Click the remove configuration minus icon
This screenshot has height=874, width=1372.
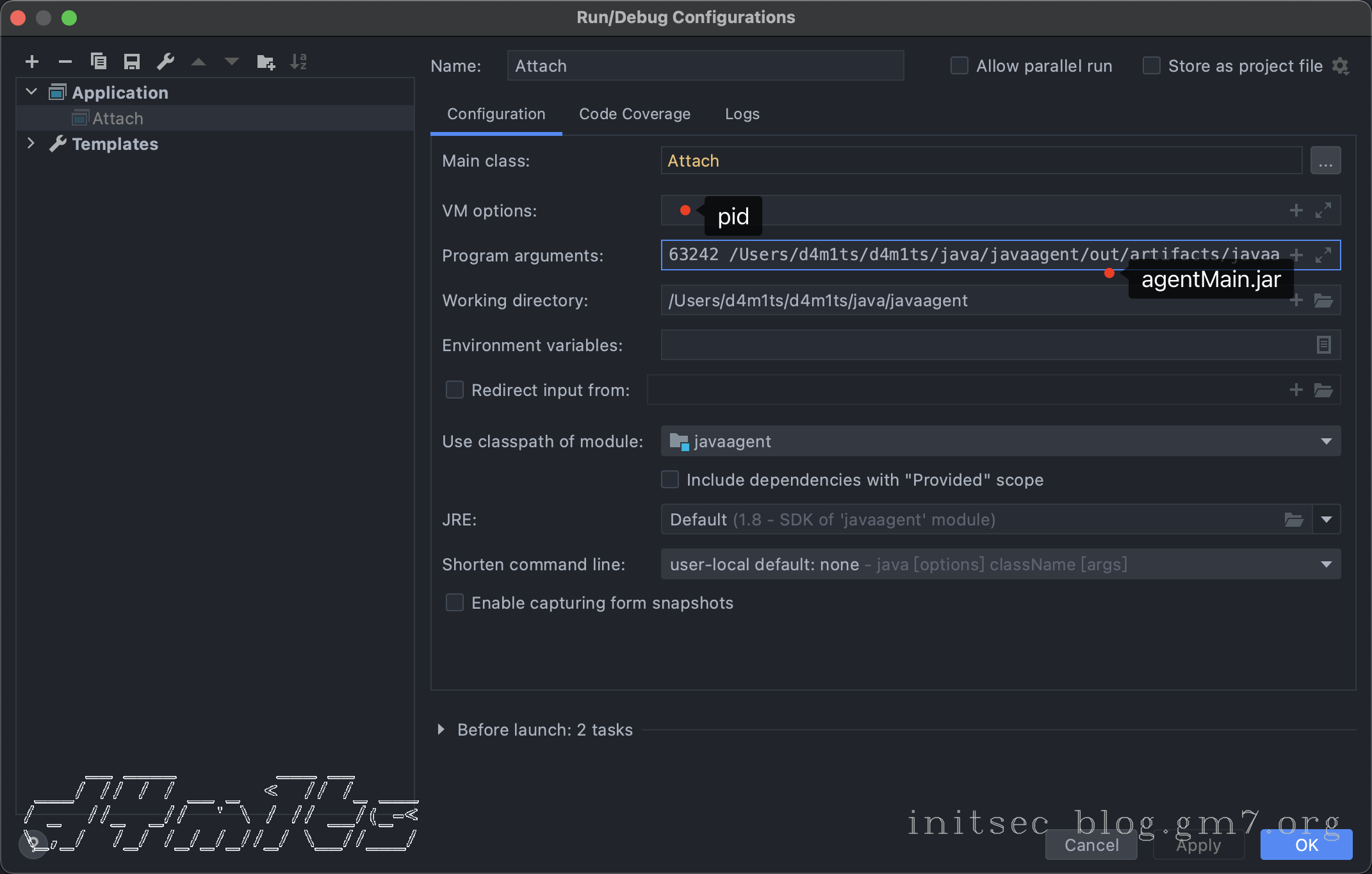click(x=65, y=62)
